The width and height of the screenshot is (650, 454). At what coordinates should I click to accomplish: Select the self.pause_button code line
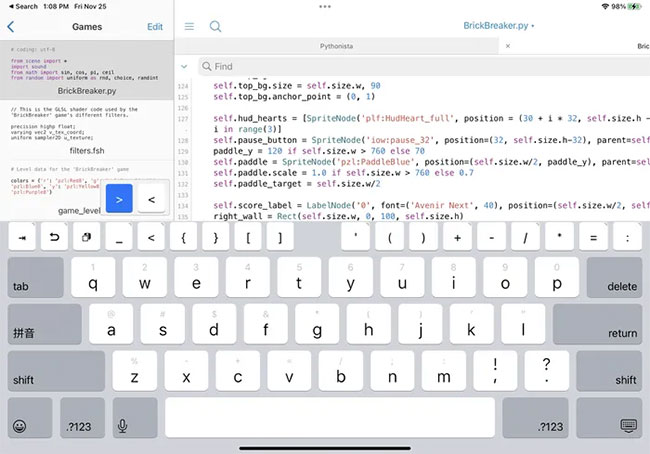coord(432,140)
